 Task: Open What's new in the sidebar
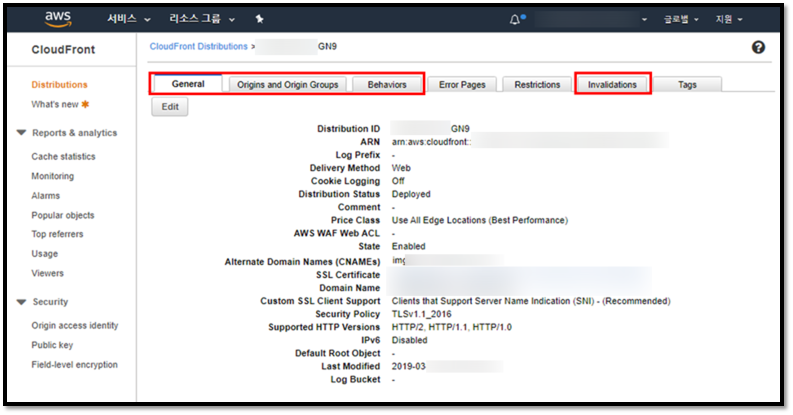point(60,104)
